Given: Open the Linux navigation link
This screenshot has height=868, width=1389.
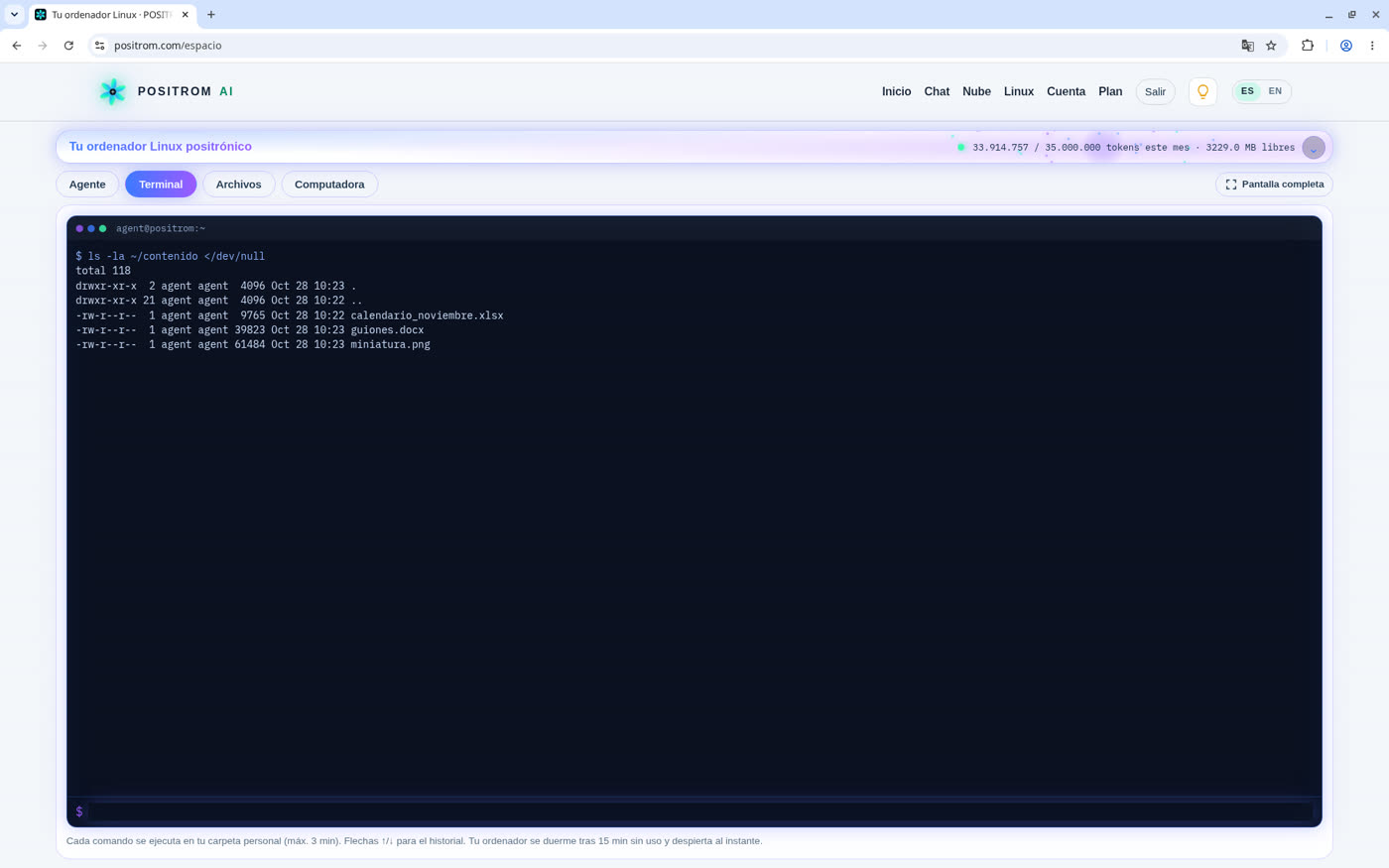Looking at the screenshot, I should (1019, 92).
